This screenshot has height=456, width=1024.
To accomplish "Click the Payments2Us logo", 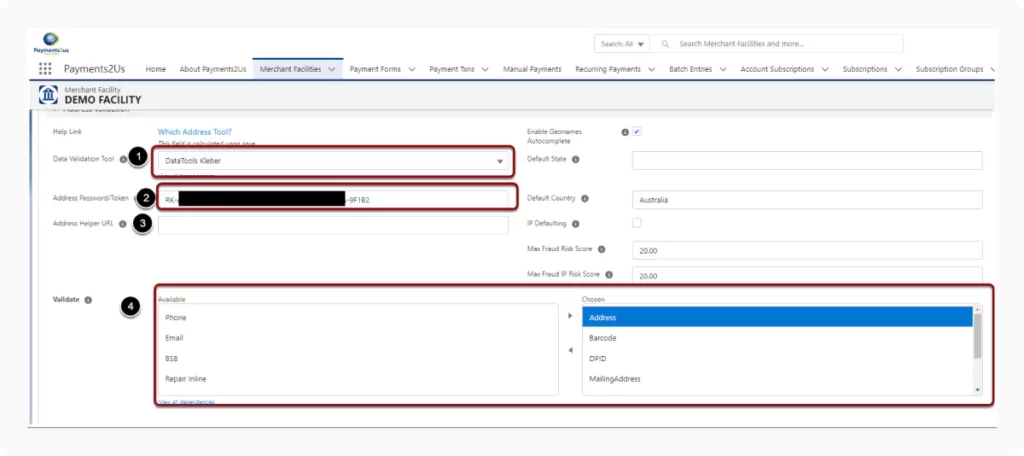I will (51, 43).
